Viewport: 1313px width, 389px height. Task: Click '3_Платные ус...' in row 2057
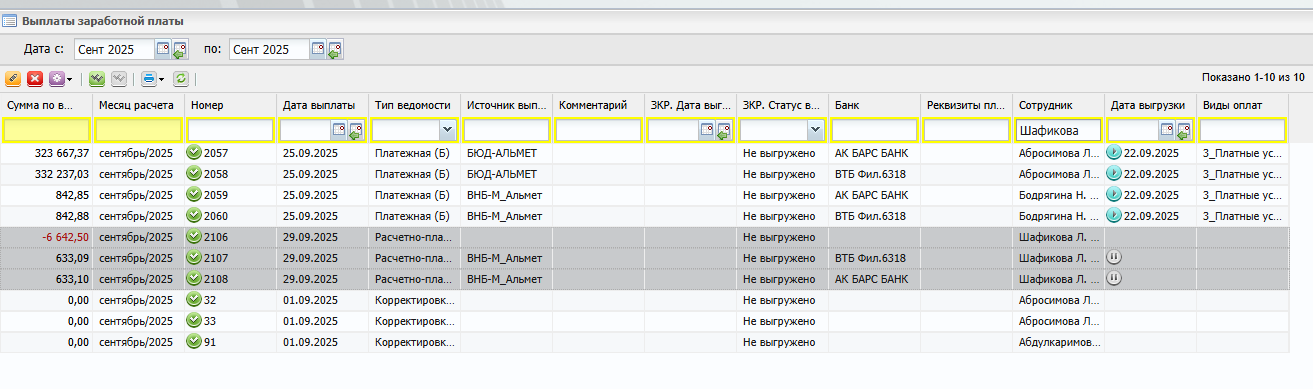(x=1243, y=153)
